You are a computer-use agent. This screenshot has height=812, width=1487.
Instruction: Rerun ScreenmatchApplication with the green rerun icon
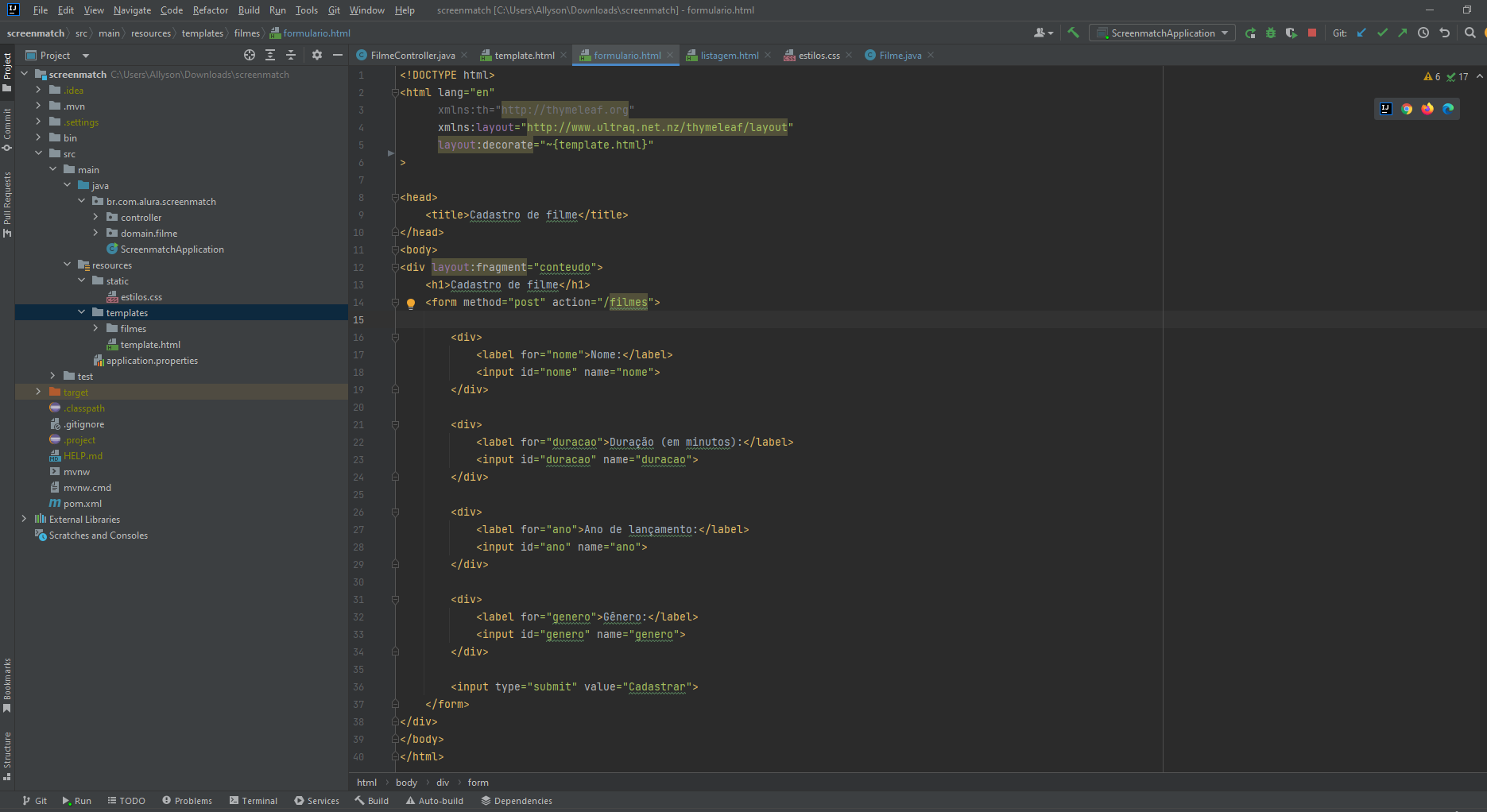point(1250,33)
